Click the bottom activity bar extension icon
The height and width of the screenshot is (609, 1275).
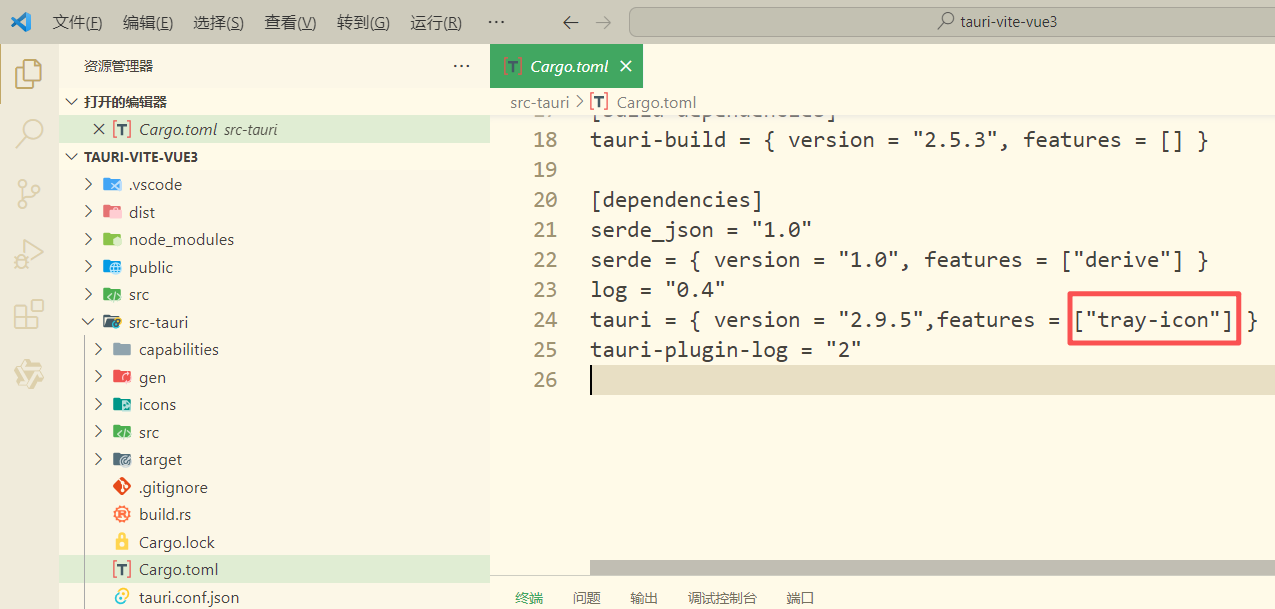(29, 374)
